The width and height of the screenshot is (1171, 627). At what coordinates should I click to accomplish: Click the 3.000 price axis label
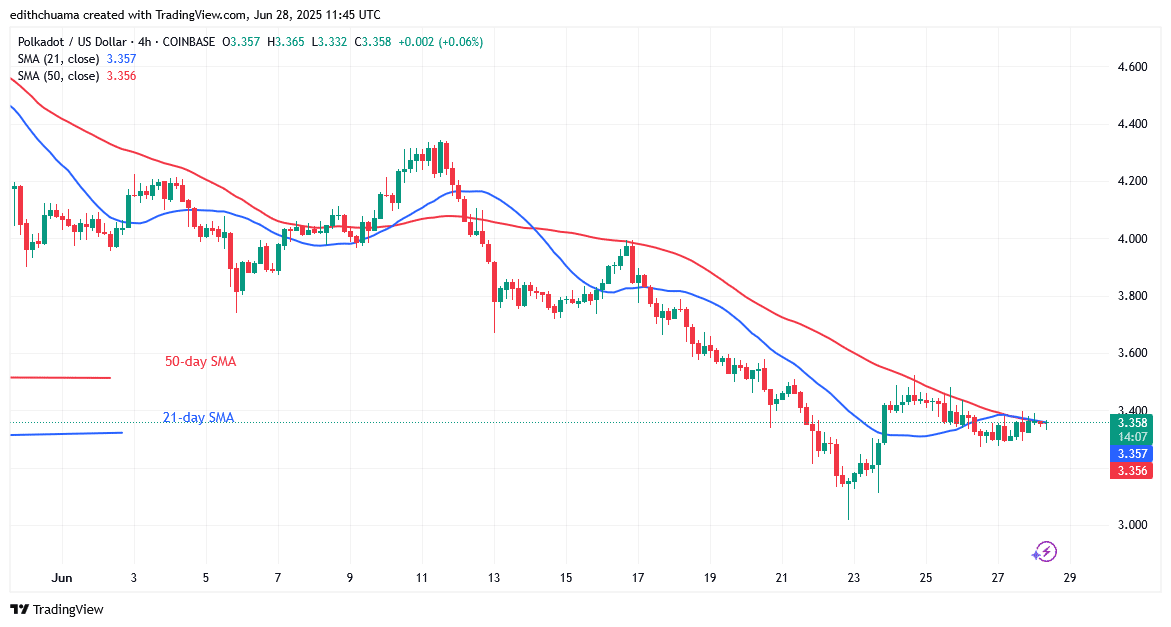point(1132,525)
